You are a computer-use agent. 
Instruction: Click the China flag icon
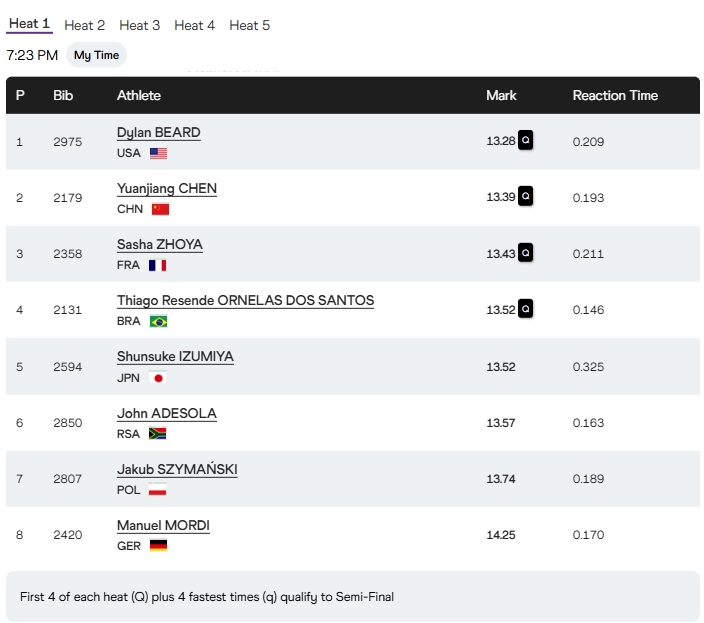coord(160,209)
